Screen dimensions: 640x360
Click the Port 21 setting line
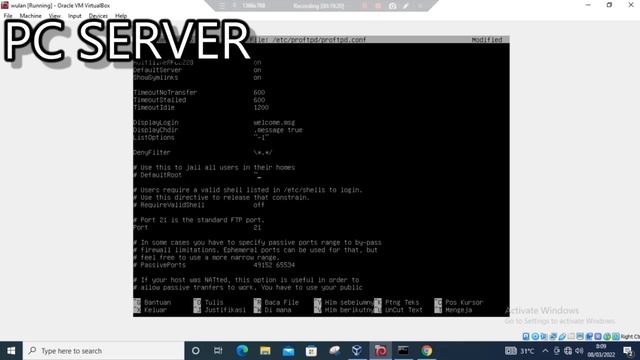click(x=197, y=228)
